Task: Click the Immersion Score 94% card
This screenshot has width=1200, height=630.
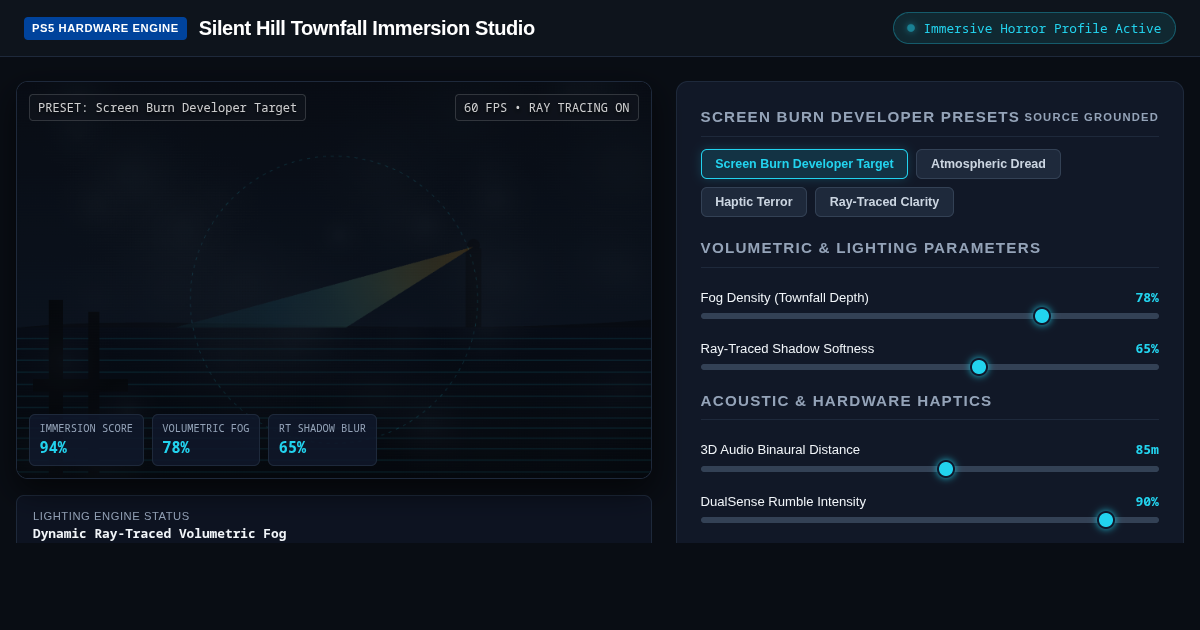Action: [86, 440]
